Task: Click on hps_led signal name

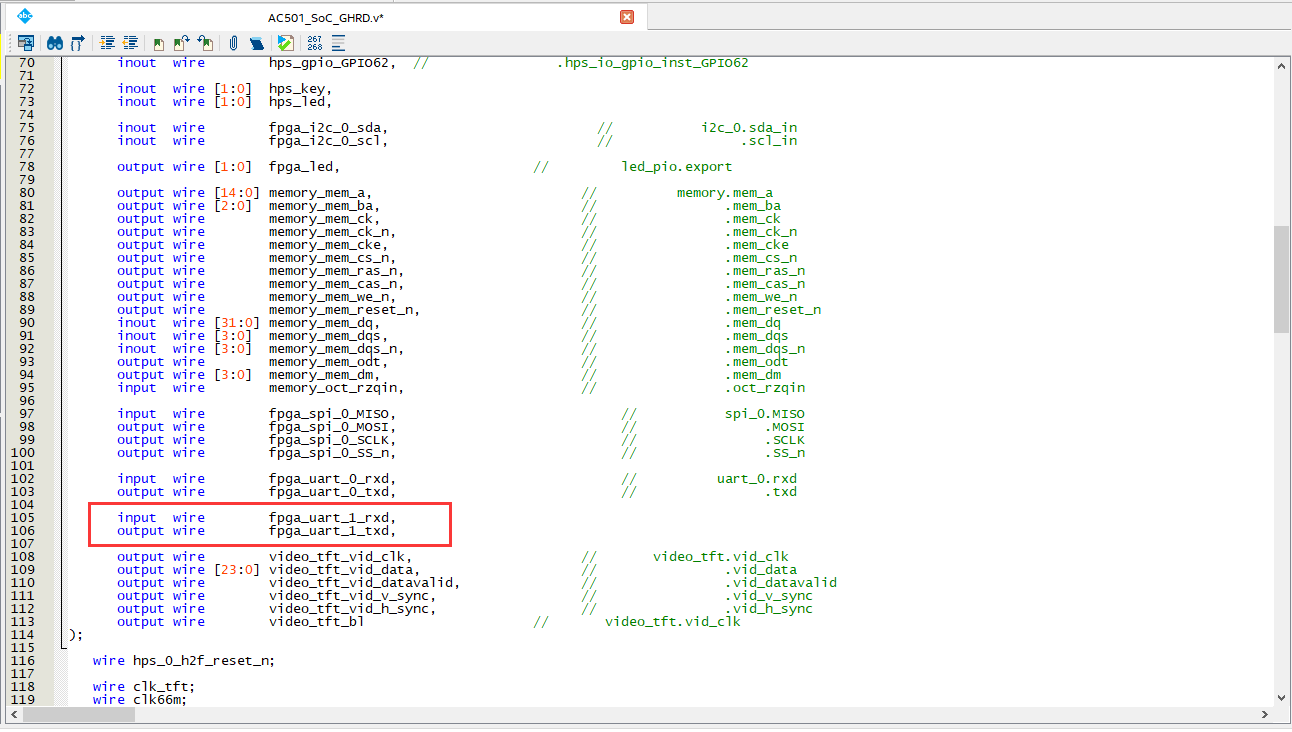Action: (297, 102)
